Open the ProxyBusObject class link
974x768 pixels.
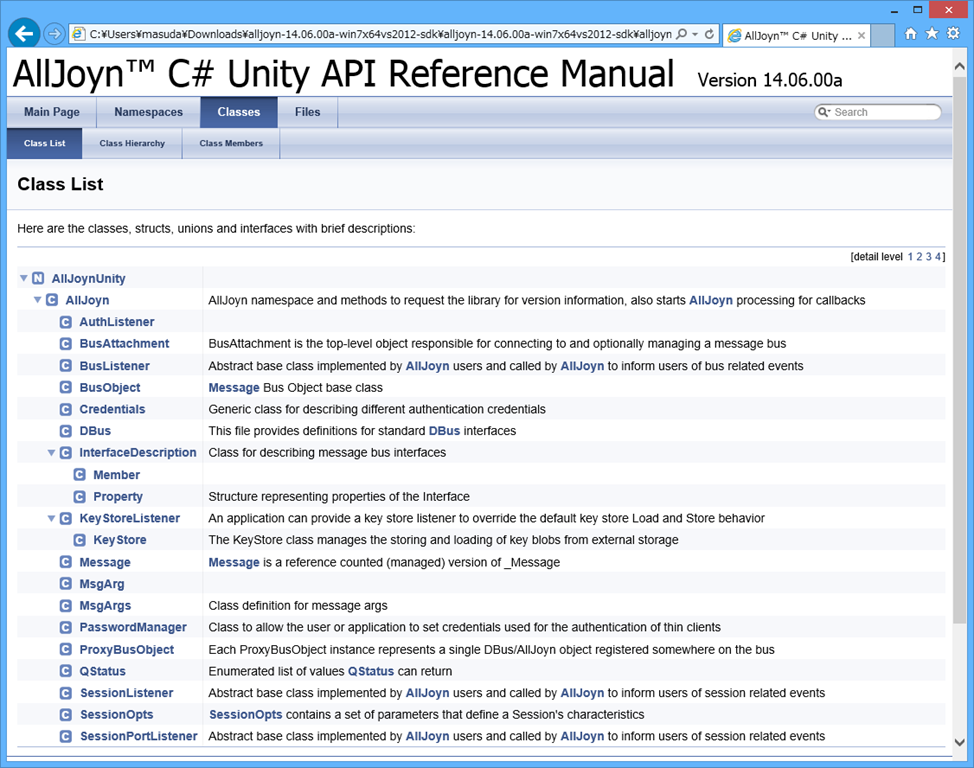point(126,649)
